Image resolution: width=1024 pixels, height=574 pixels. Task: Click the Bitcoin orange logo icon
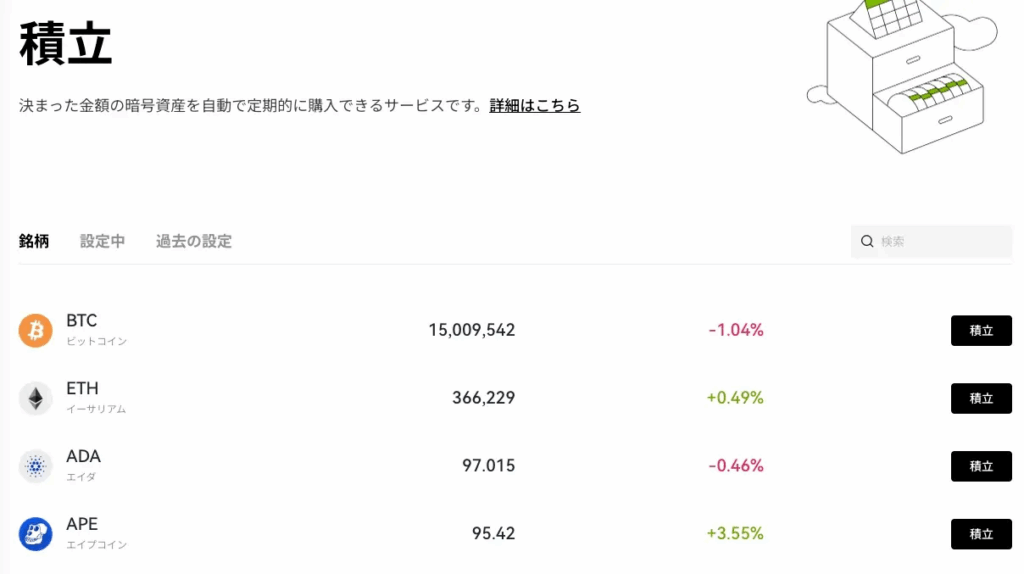point(35,330)
